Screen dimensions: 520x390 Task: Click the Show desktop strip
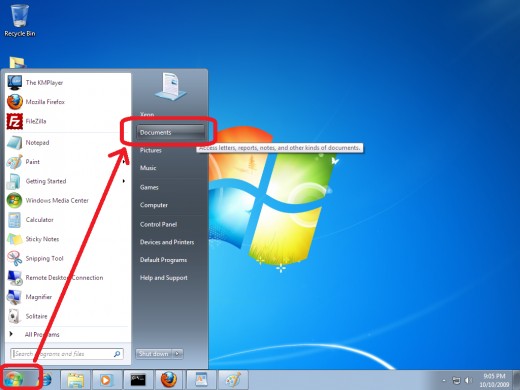pos(516,380)
